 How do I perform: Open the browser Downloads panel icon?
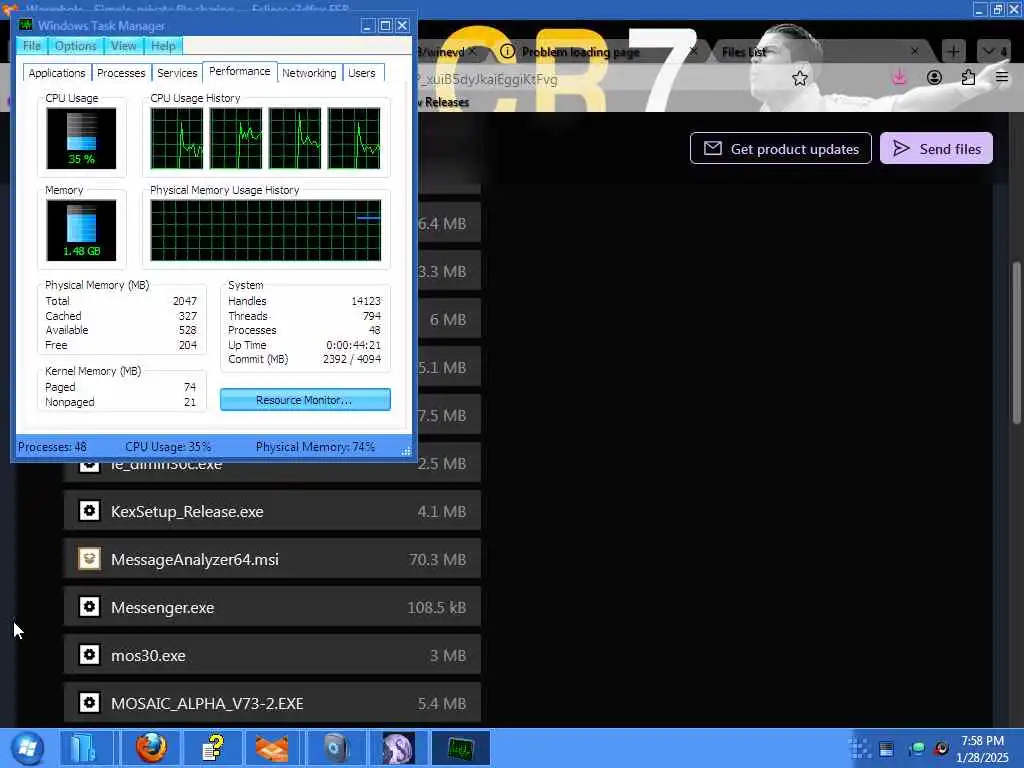tap(899, 78)
